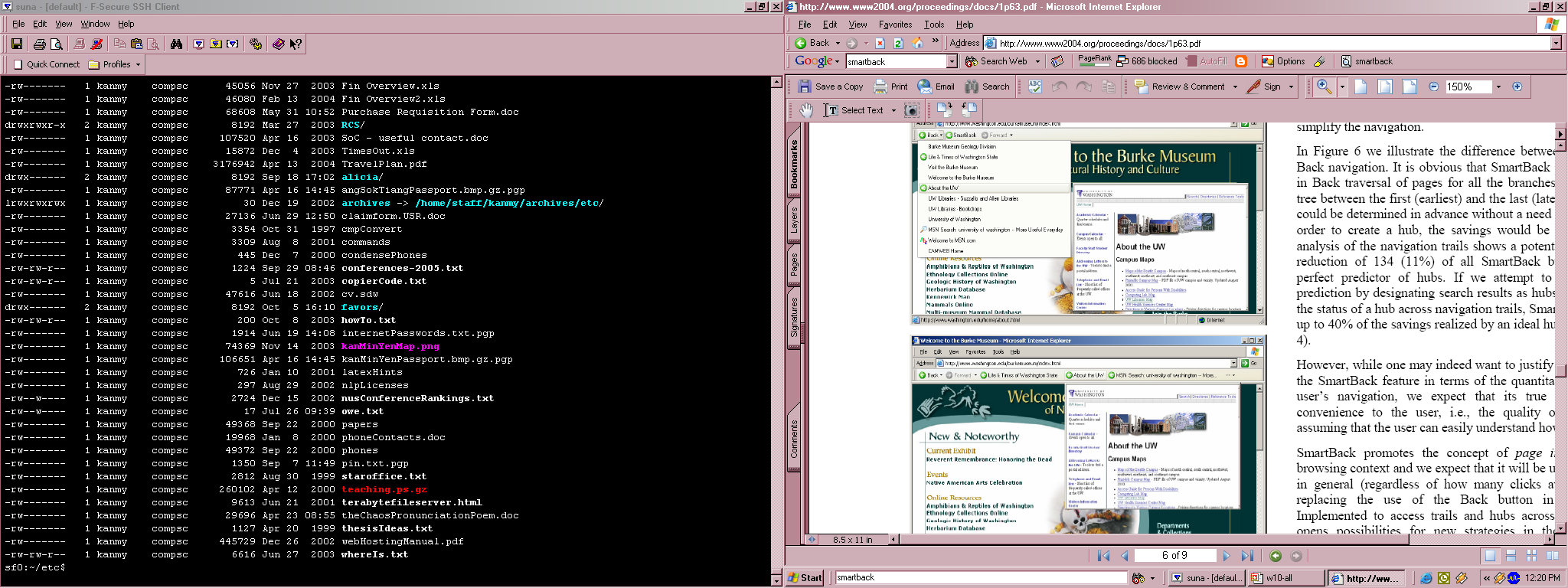Click the Save floppy icon in SSH client
Screen dimensions: 1568x588
coord(16,44)
